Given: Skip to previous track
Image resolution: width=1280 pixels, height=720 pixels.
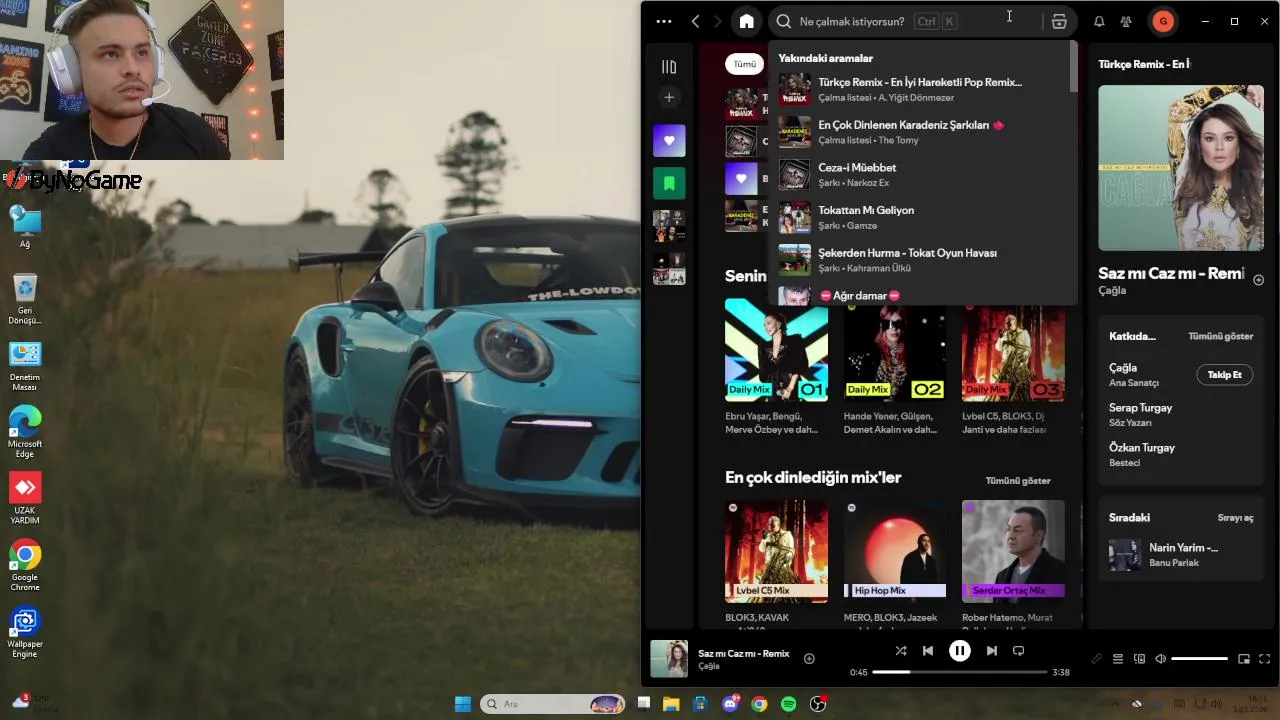Looking at the screenshot, I should click(x=928, y=651).
